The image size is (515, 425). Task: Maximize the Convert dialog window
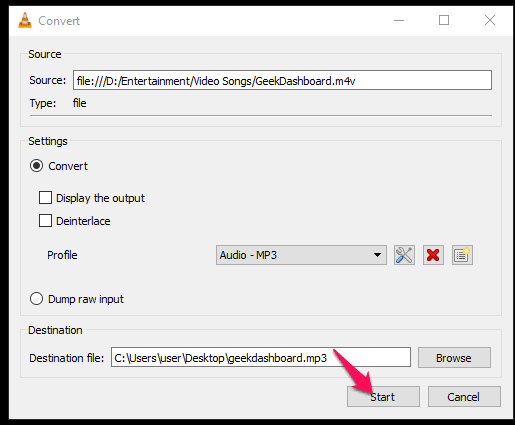tap(444, 20)
